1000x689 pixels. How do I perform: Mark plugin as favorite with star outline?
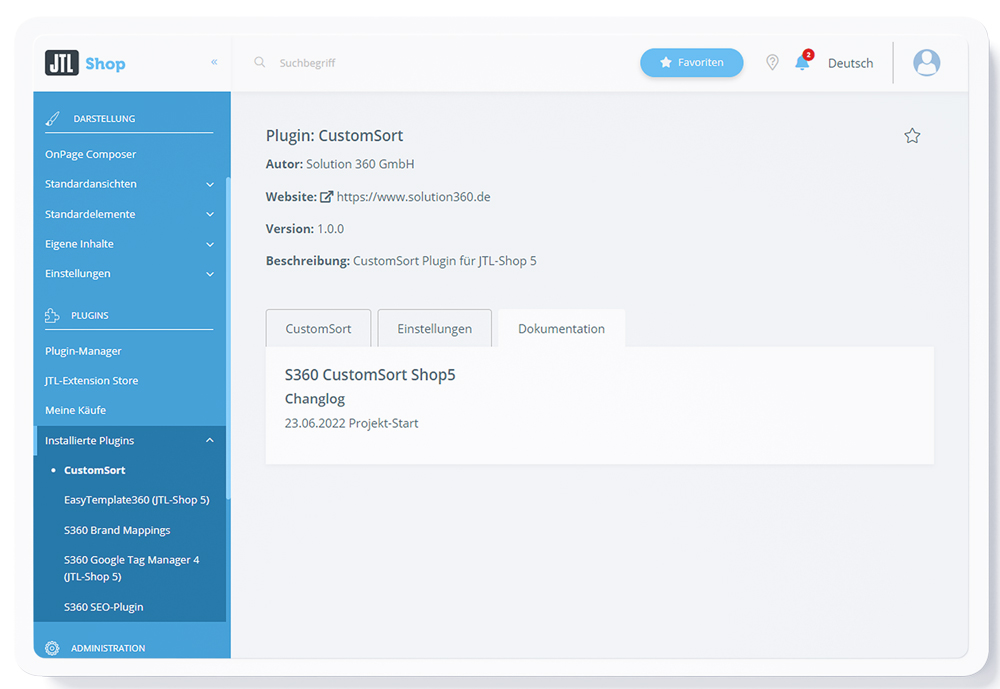912,136
